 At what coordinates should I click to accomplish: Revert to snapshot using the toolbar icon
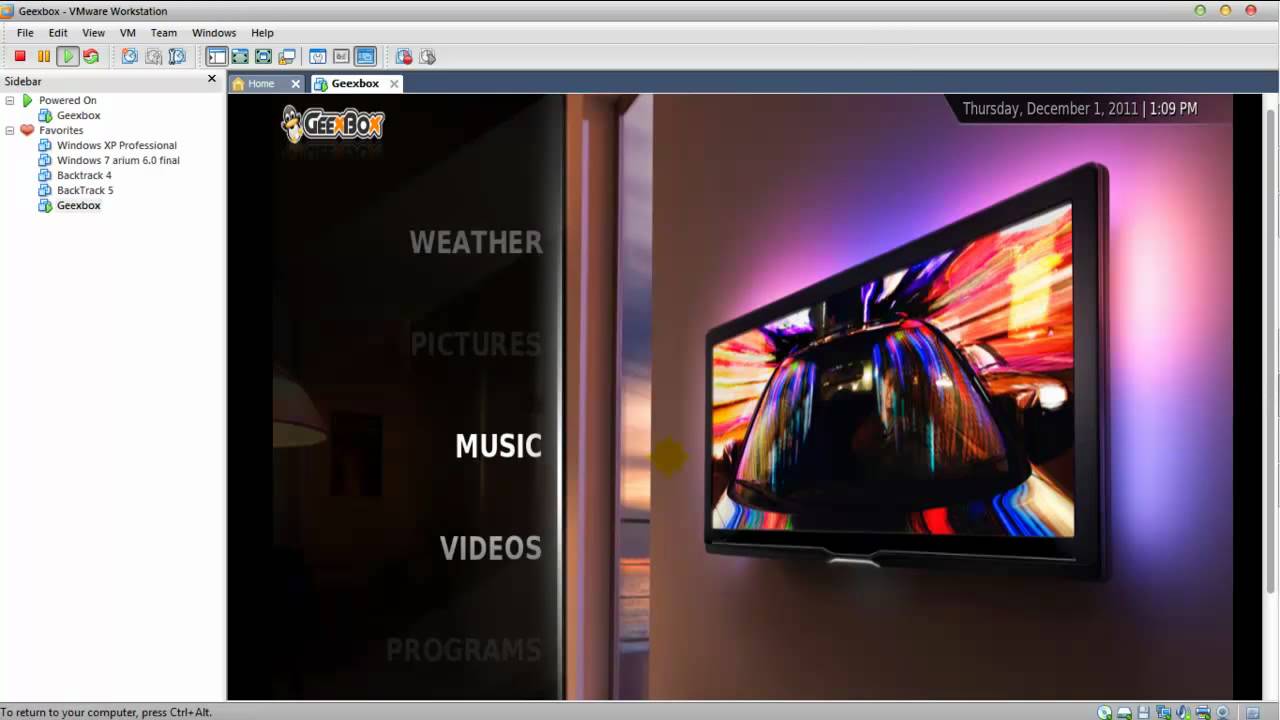(153, 57)
